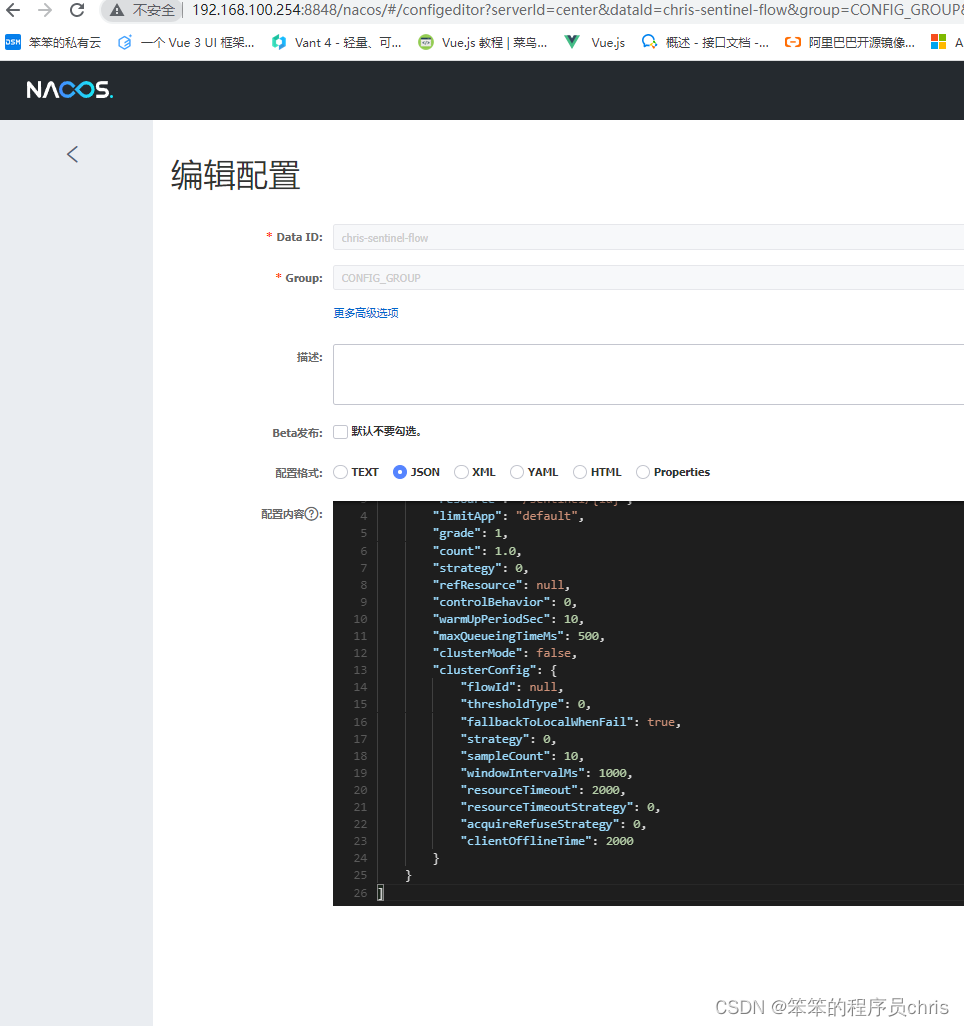This screenshot has height=1026, width=964.
Task: Click the "clusterMode": false line
Action: click(505, 653)
